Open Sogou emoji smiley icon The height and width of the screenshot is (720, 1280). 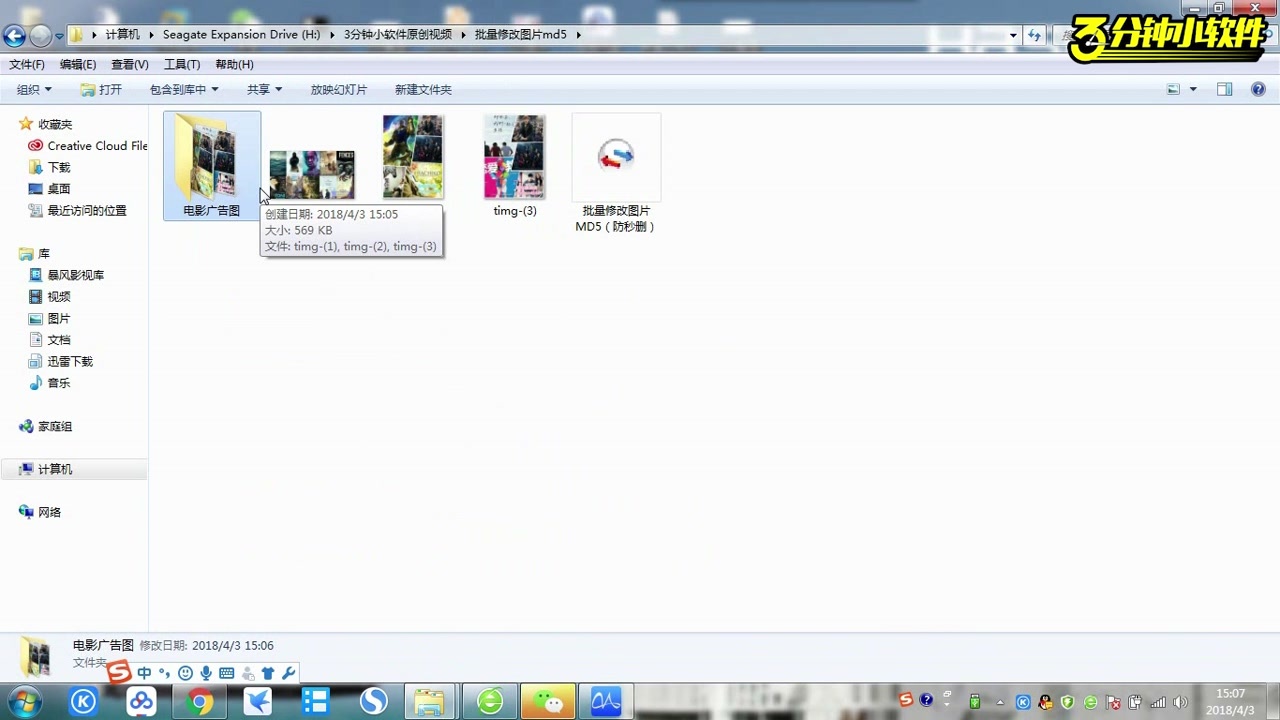(x=185, y=673)
